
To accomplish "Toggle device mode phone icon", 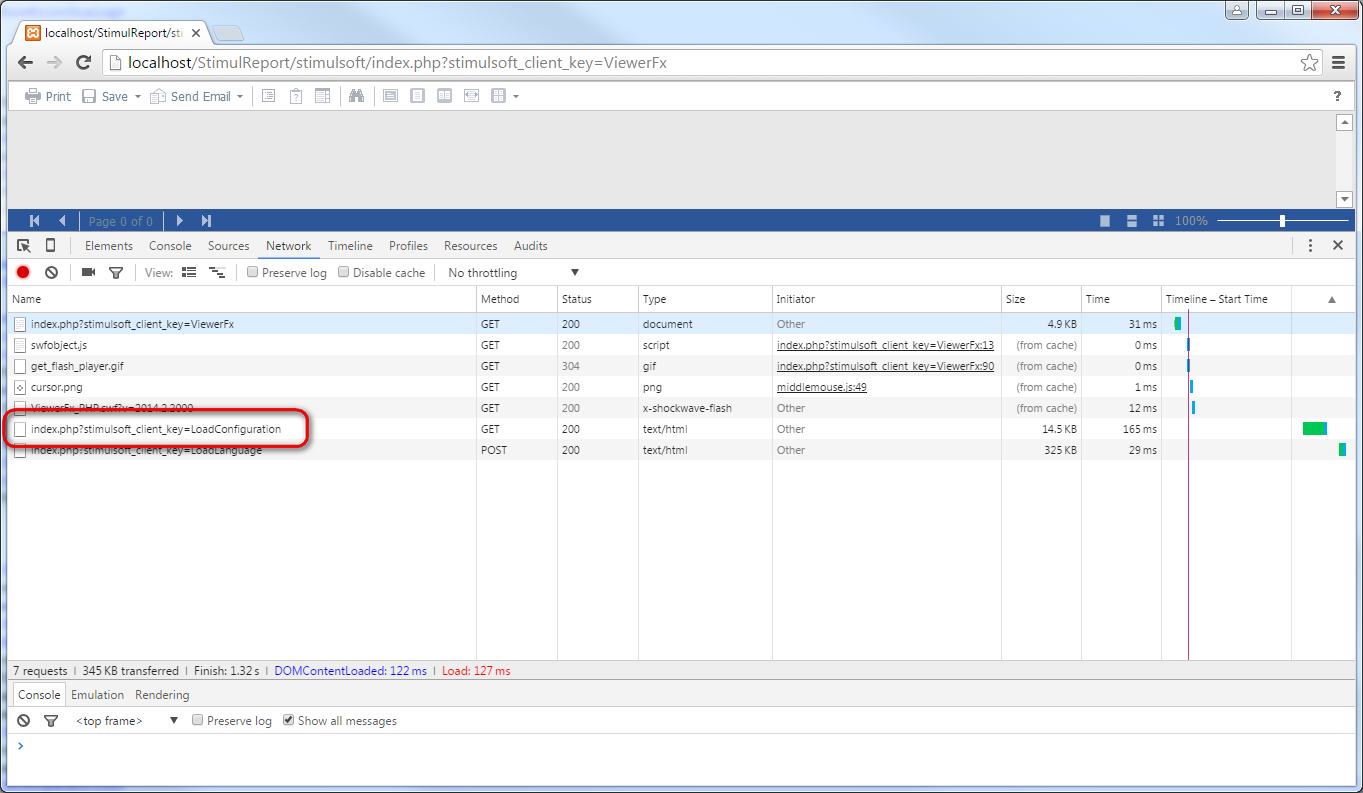I will click(50, 246).
